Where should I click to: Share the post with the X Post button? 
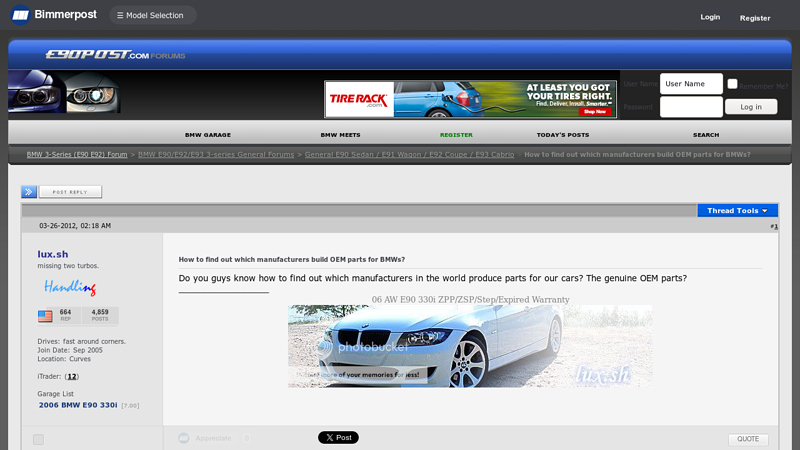coord(338,437)
